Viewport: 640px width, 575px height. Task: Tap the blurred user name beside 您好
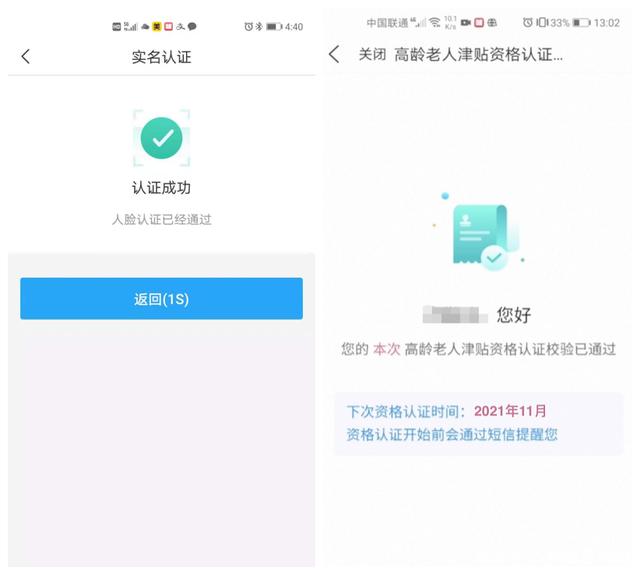(455, 314)
